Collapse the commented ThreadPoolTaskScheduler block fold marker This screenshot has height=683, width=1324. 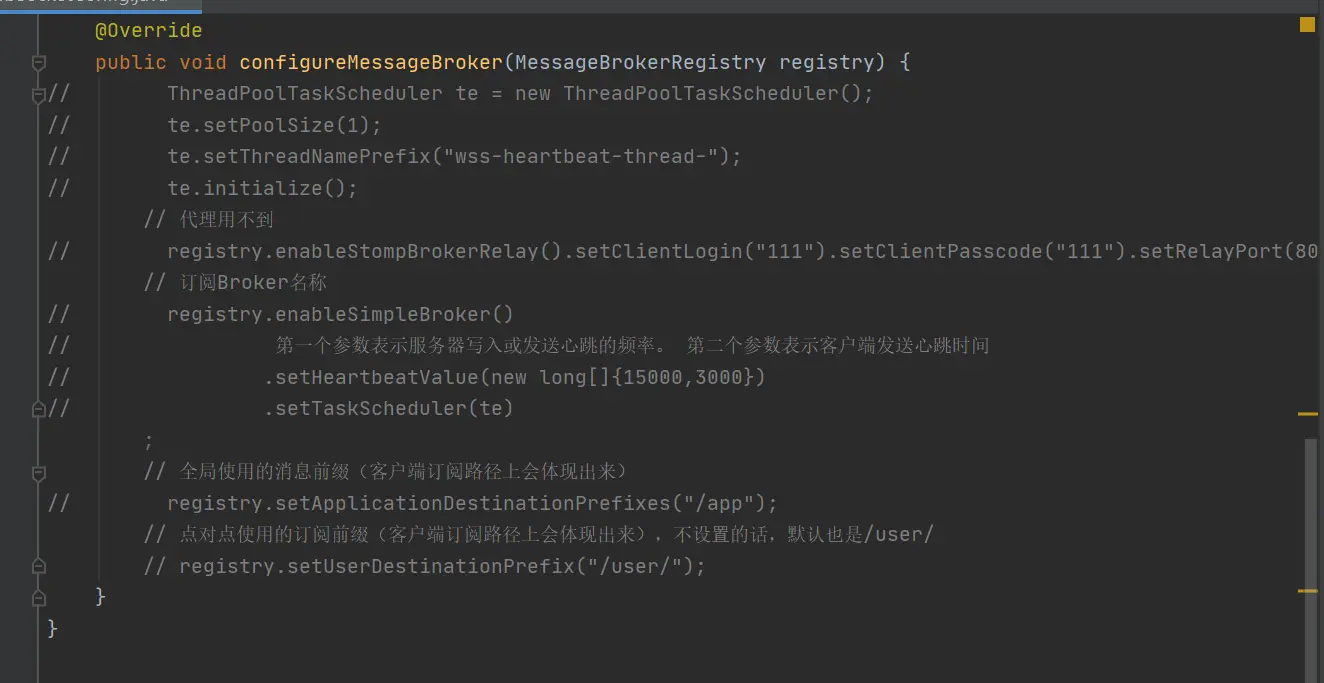39,95
